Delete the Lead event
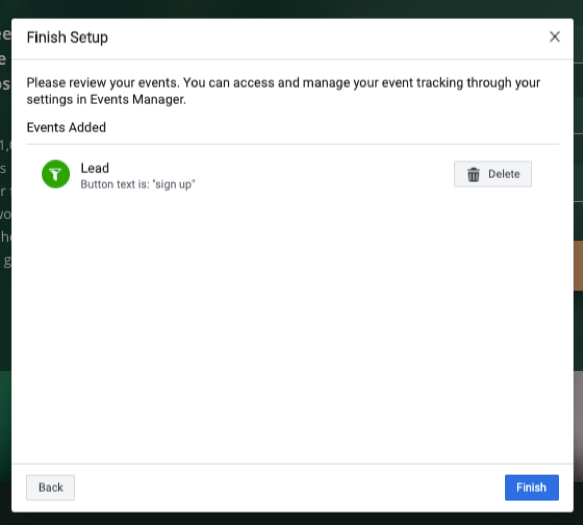Viewport: 583px width, 525px height. (493, 174)
